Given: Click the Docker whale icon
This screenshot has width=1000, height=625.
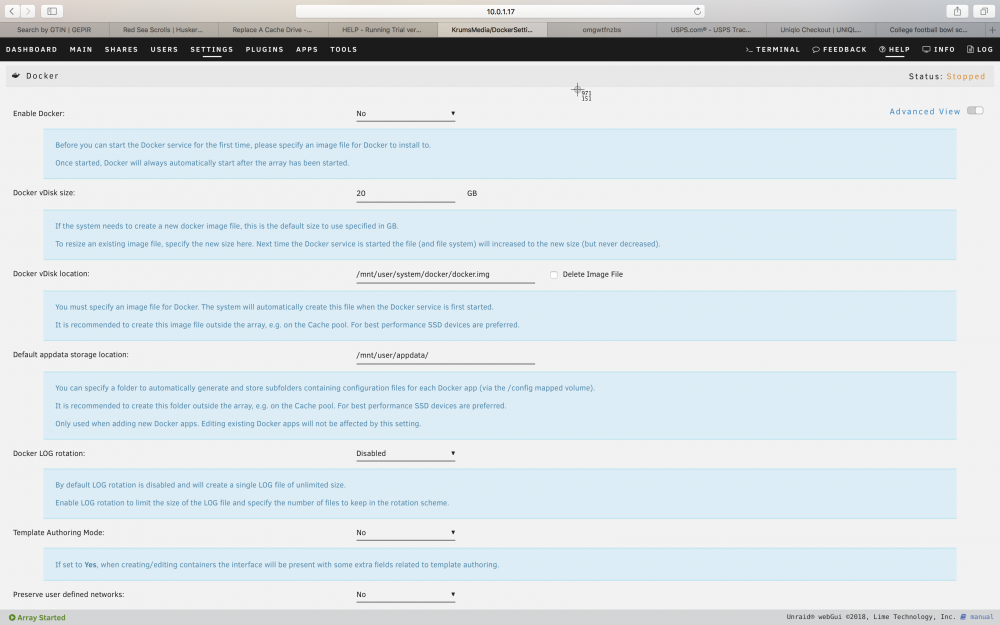Looking at the screenshot, I should pyautogui.click(x=16, y=75).
